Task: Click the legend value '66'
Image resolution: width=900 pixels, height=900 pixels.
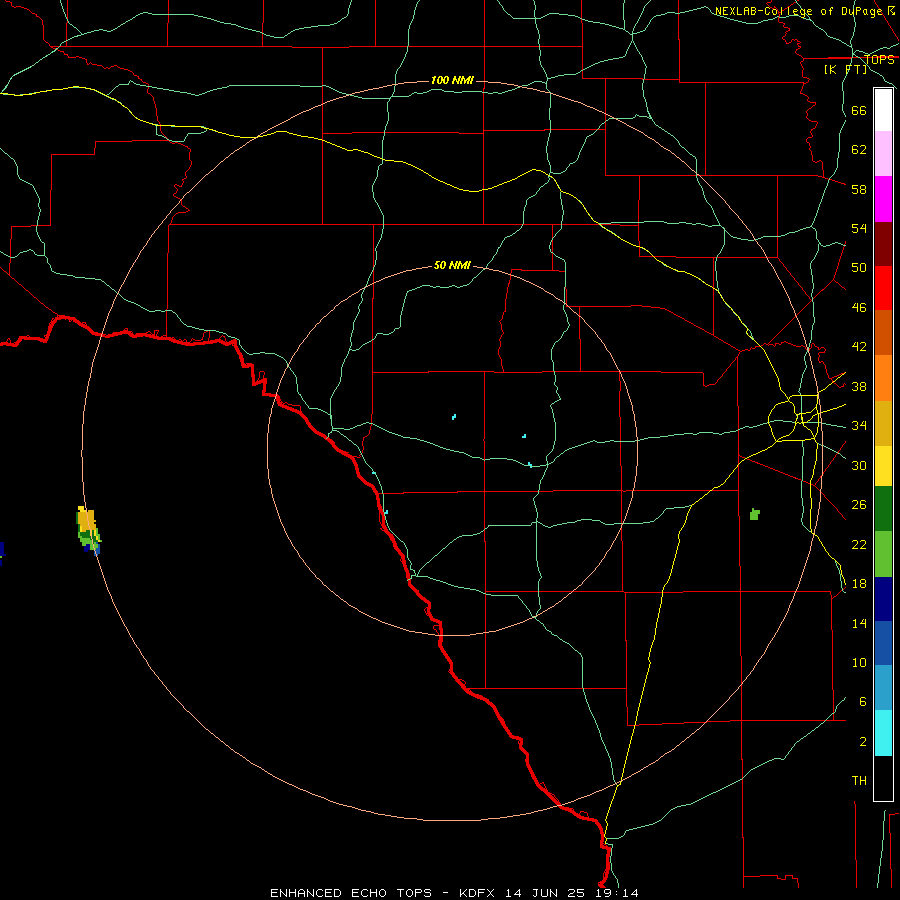Action: pos(859,110)
